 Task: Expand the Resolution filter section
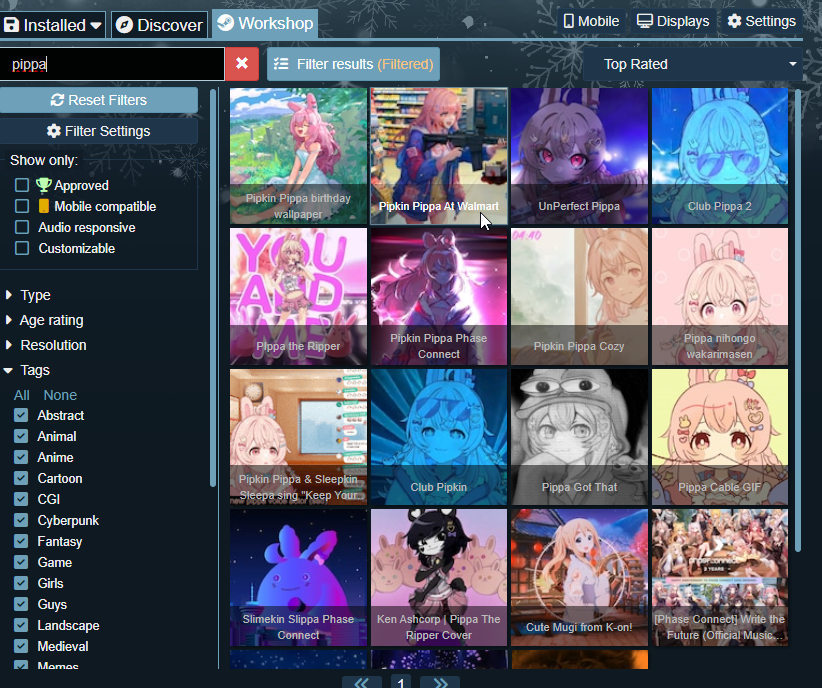(46, 346)
